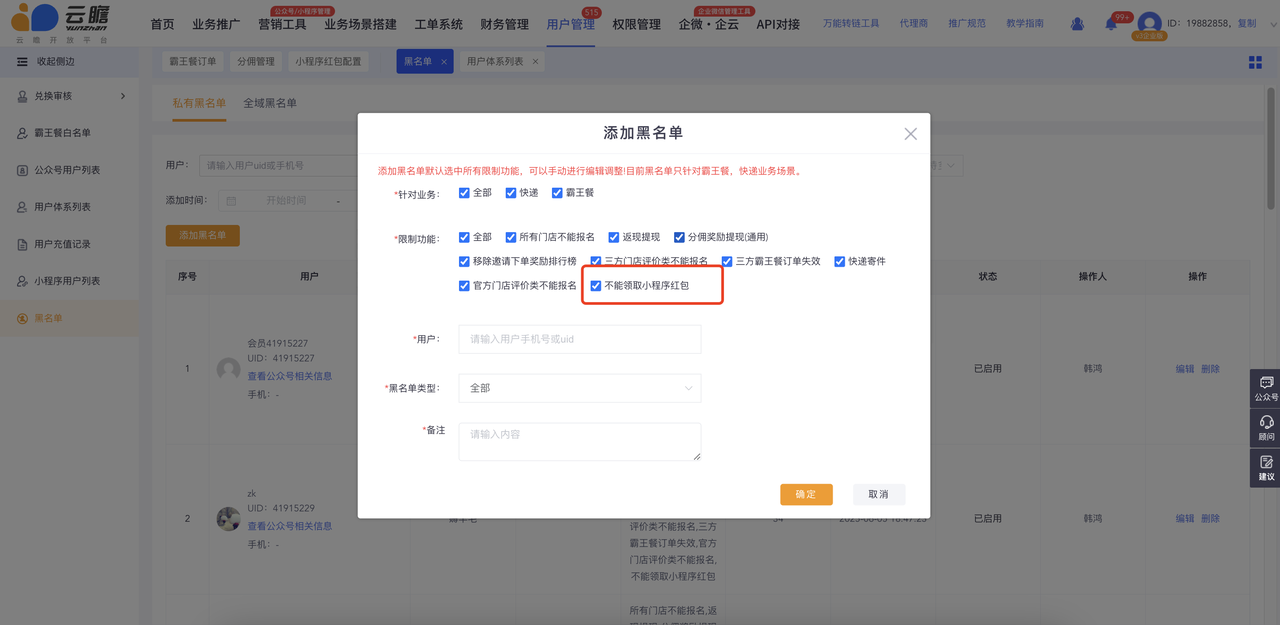Click 复制 next to the ID

[x=1247, y=23]
